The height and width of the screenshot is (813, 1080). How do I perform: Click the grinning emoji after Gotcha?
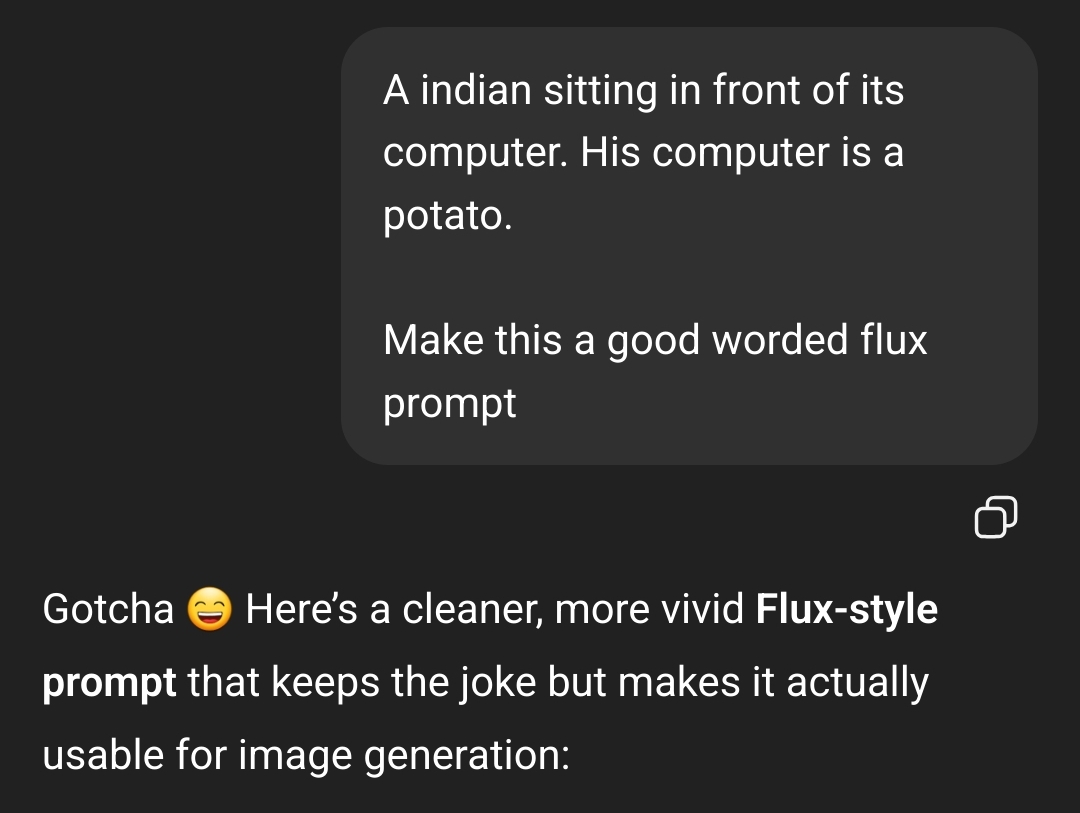209,609
